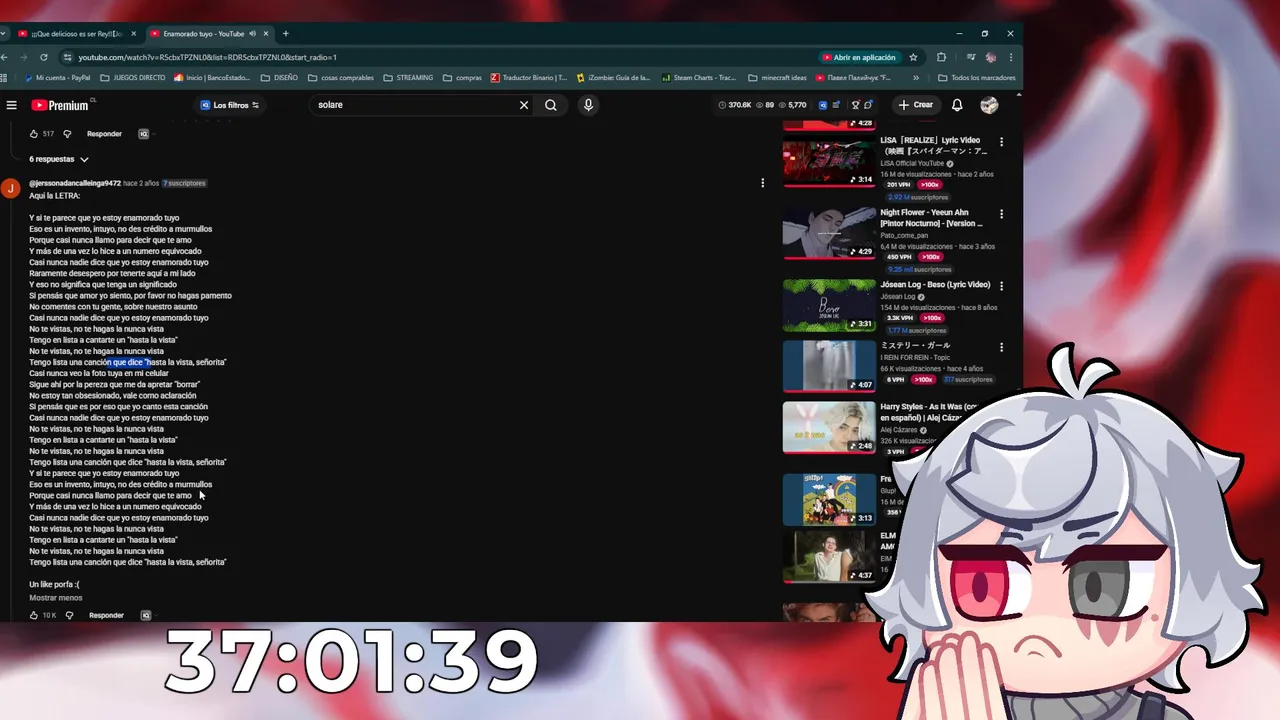
Task: Open the Mi cuenta - PayPal bookmark
Action: point(57,77)
